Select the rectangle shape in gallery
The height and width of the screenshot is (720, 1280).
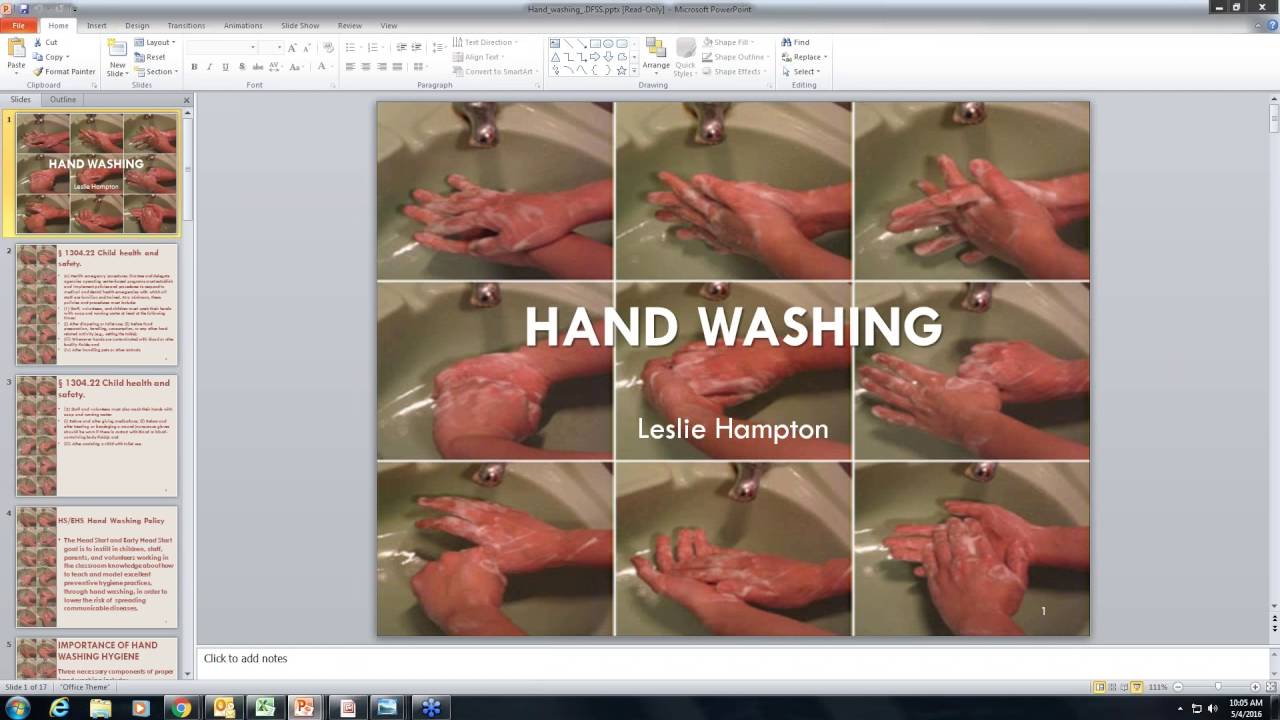coord(595,43)
